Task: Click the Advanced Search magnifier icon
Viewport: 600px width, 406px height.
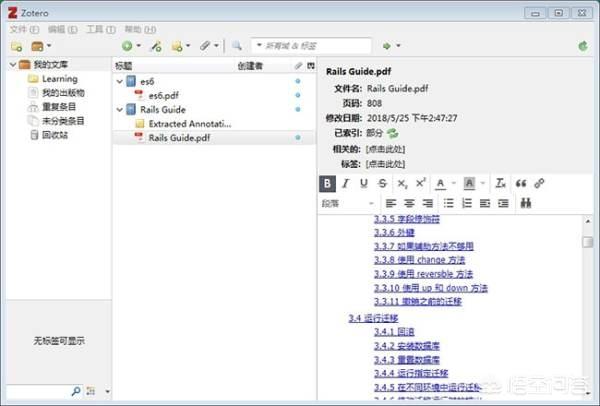Action: coord(236,46)
